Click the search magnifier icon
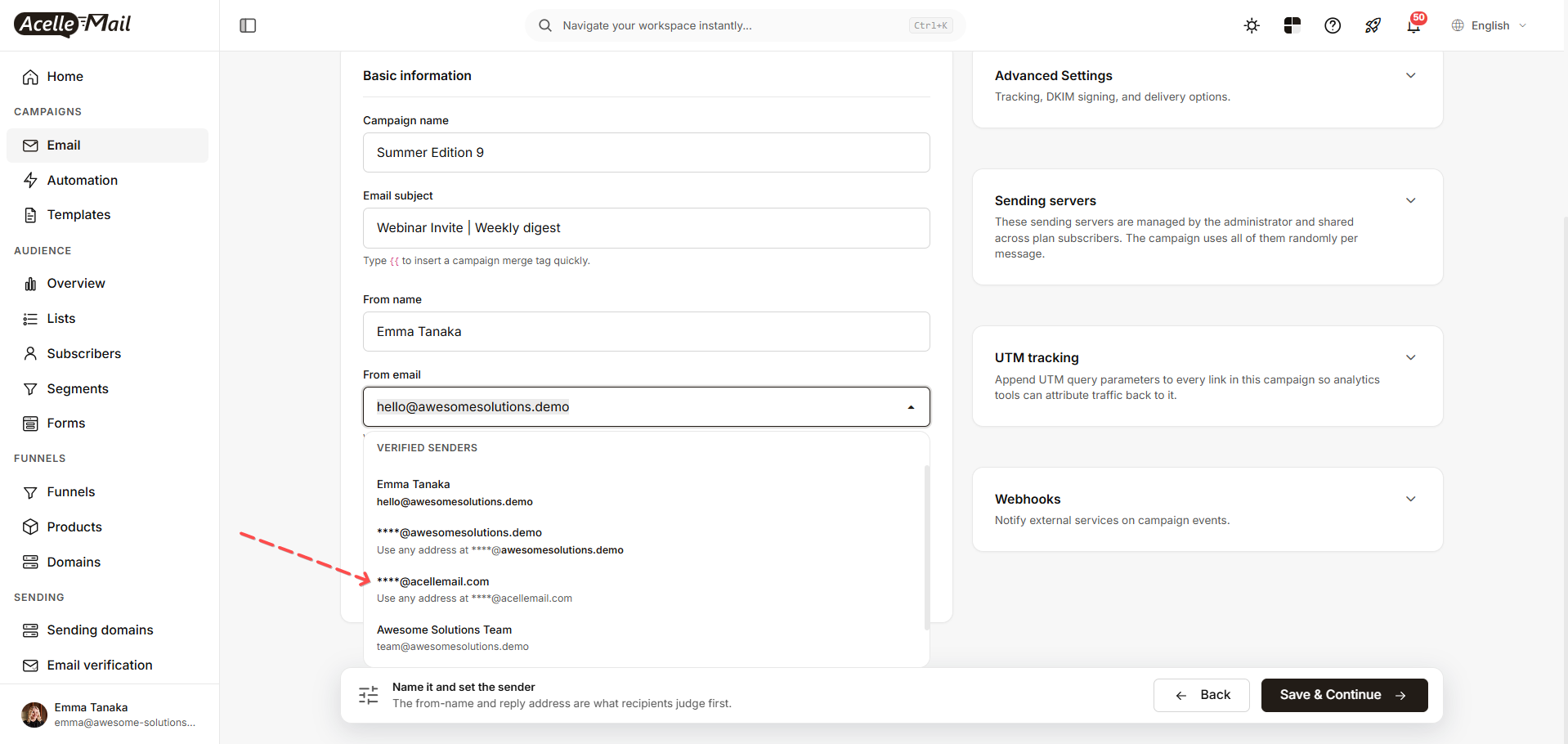The width and height of the screenshot is (1568, 744). tap(545, 25)
